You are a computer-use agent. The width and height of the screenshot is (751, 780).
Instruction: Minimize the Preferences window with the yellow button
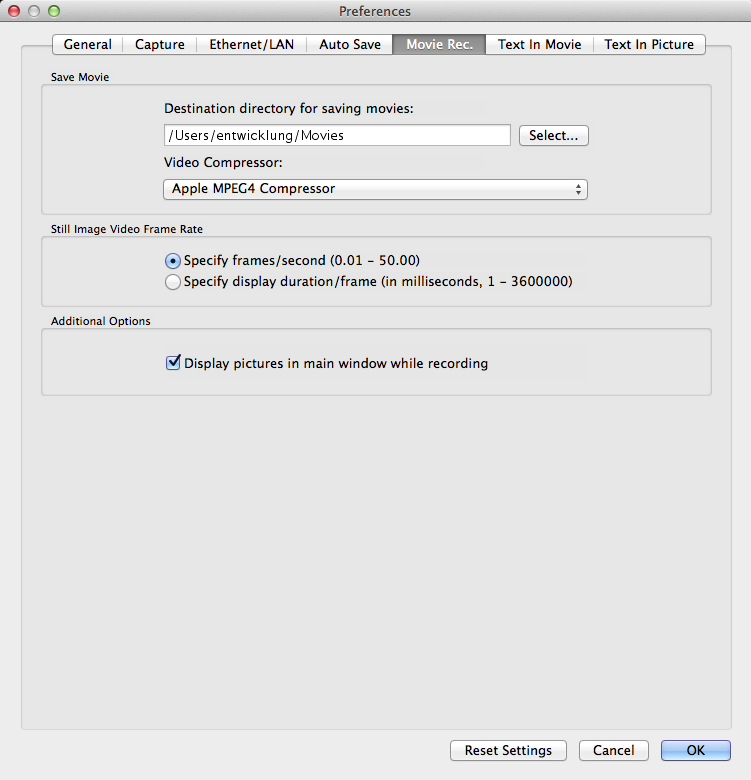[x=34, y=11]
